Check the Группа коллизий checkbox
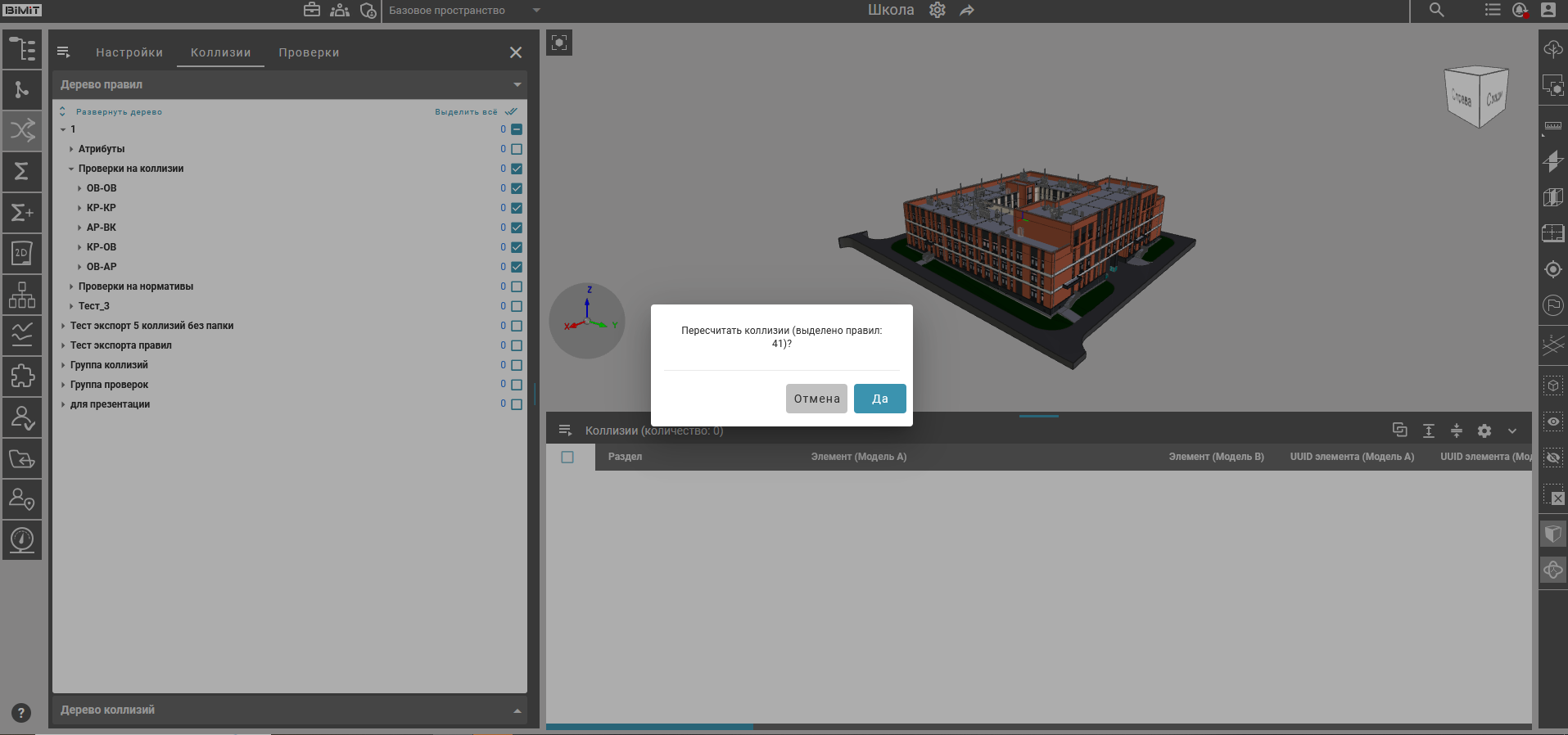 (x=517, y=365)
